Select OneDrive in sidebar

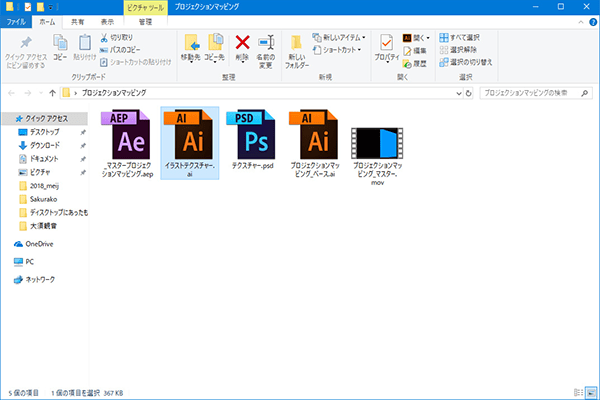click(x=39, y=244)
